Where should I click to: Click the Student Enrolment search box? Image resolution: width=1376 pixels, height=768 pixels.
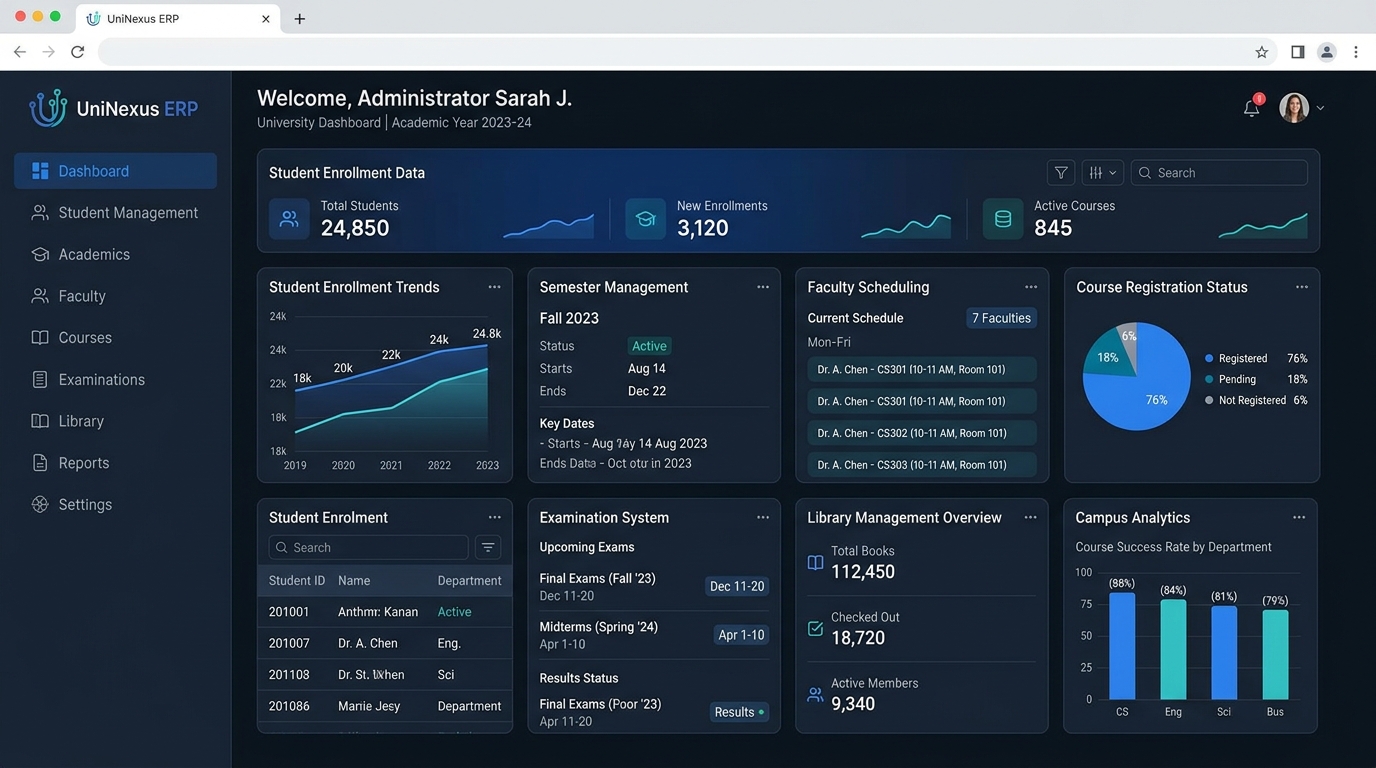368,547
